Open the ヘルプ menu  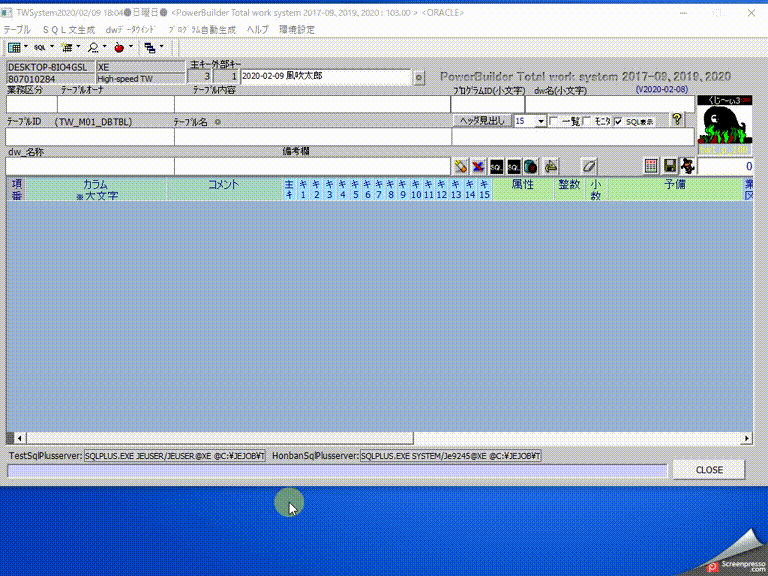coord(258,30)
